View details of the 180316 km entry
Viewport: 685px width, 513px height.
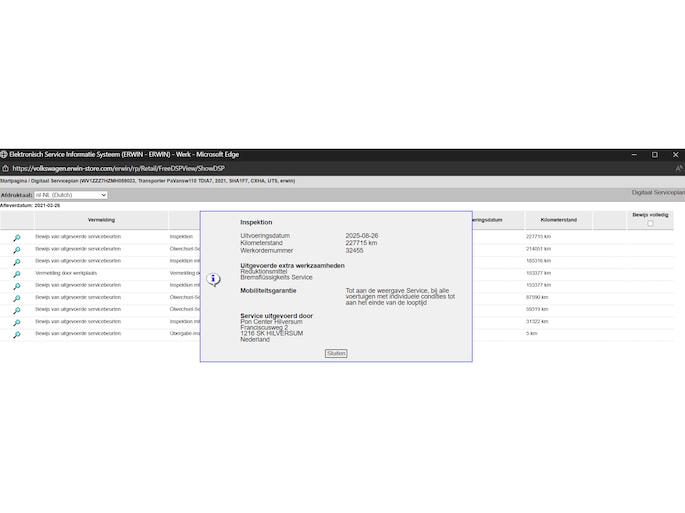tap(16, 261)
